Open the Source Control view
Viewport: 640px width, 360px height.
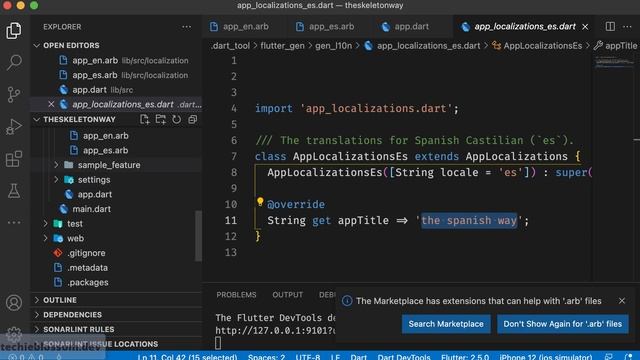[x=14, y=94]
